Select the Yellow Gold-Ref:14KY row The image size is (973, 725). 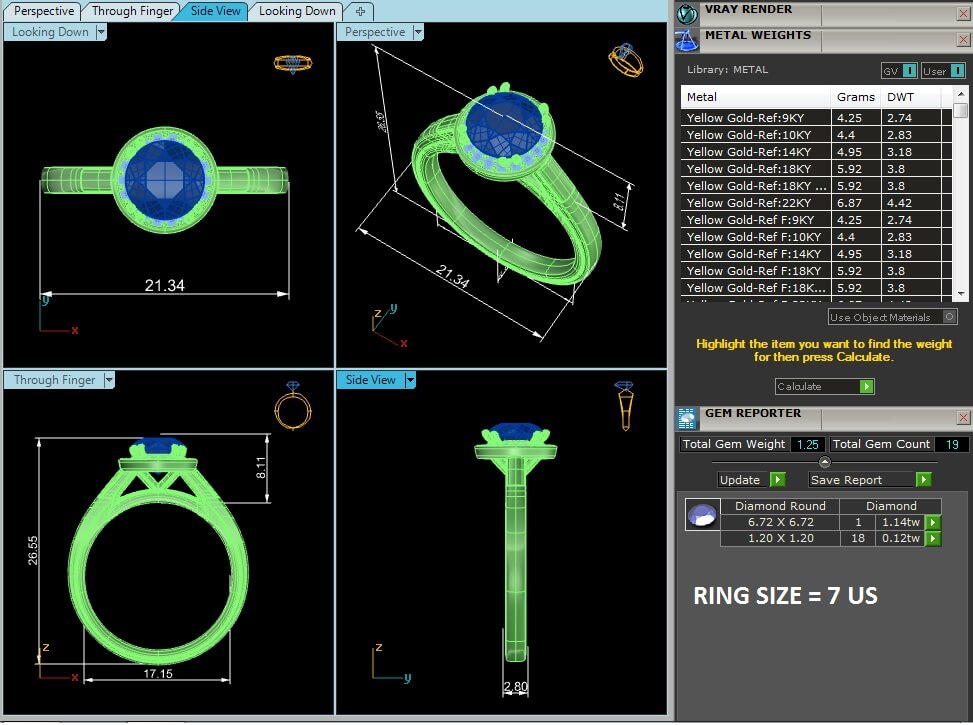click(x=755, y=152)
